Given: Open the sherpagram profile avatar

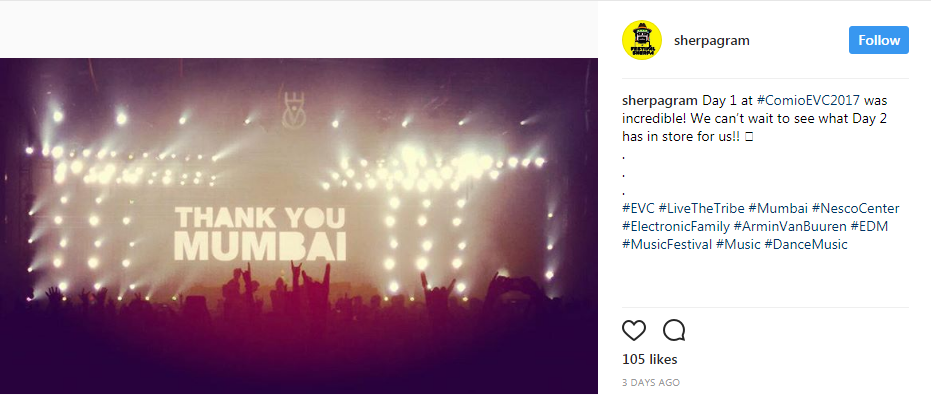Looking at the screenshot, I should [642, 40].
